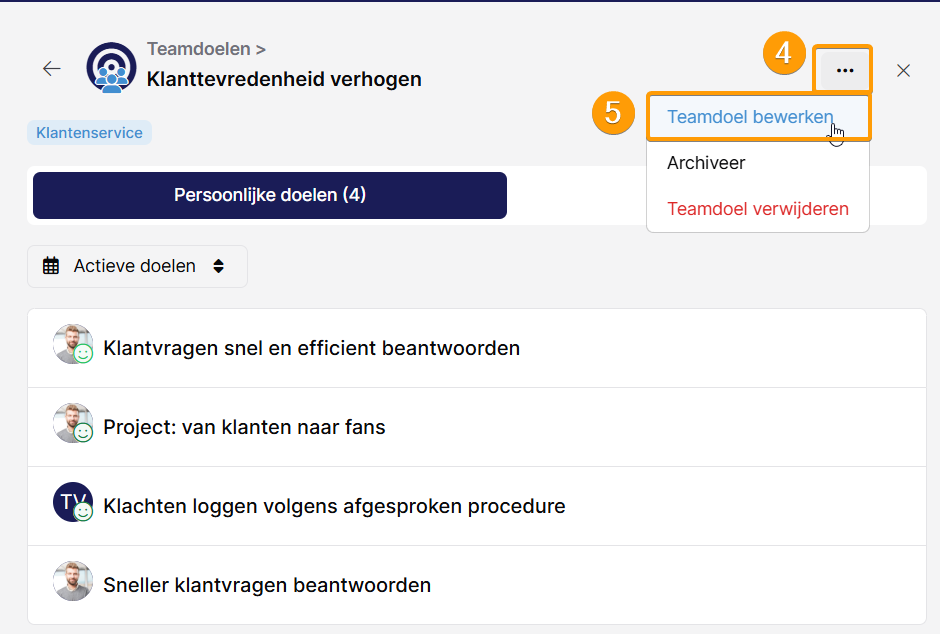Click avatar beside Project: van klanten naar fans
The image size is (940, 634).
click(x=73, y=423)
